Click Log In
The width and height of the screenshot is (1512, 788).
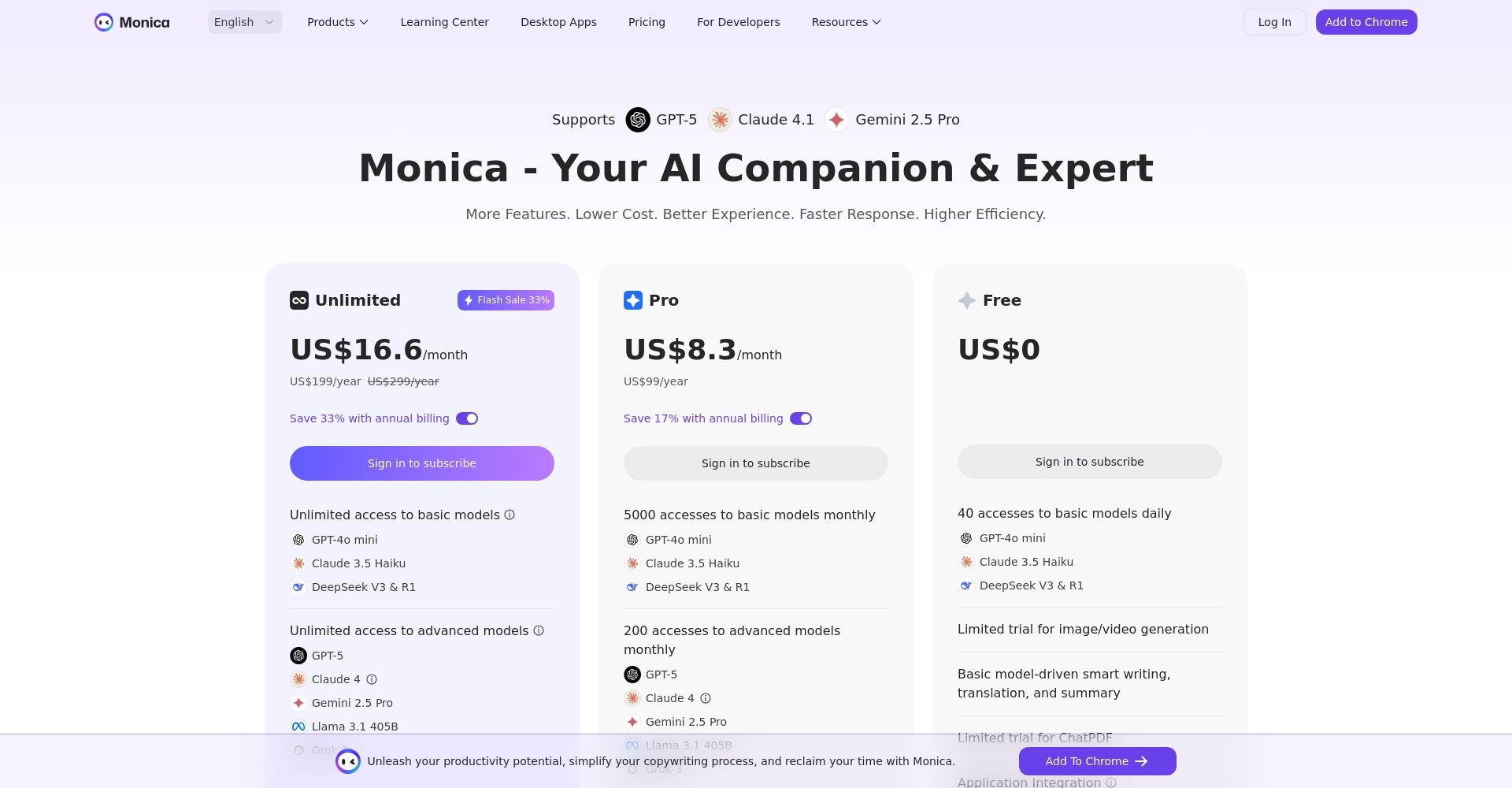1274,22
